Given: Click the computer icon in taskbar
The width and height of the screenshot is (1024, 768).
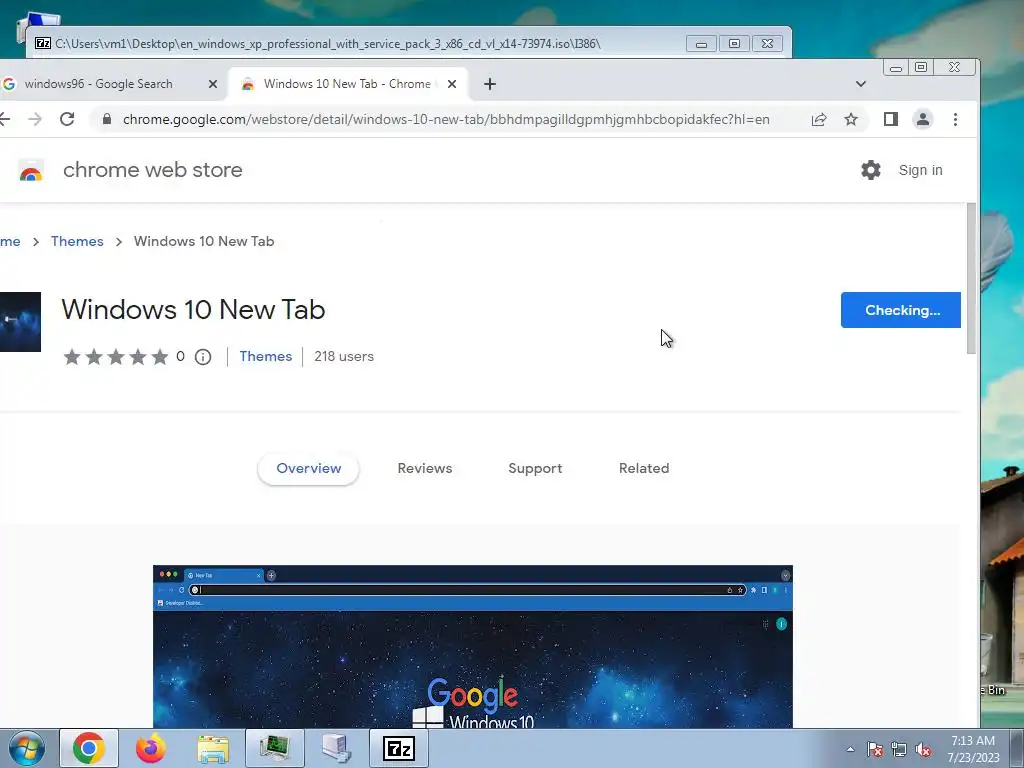Looking at the screenshot, I should [x=336, y=748].
